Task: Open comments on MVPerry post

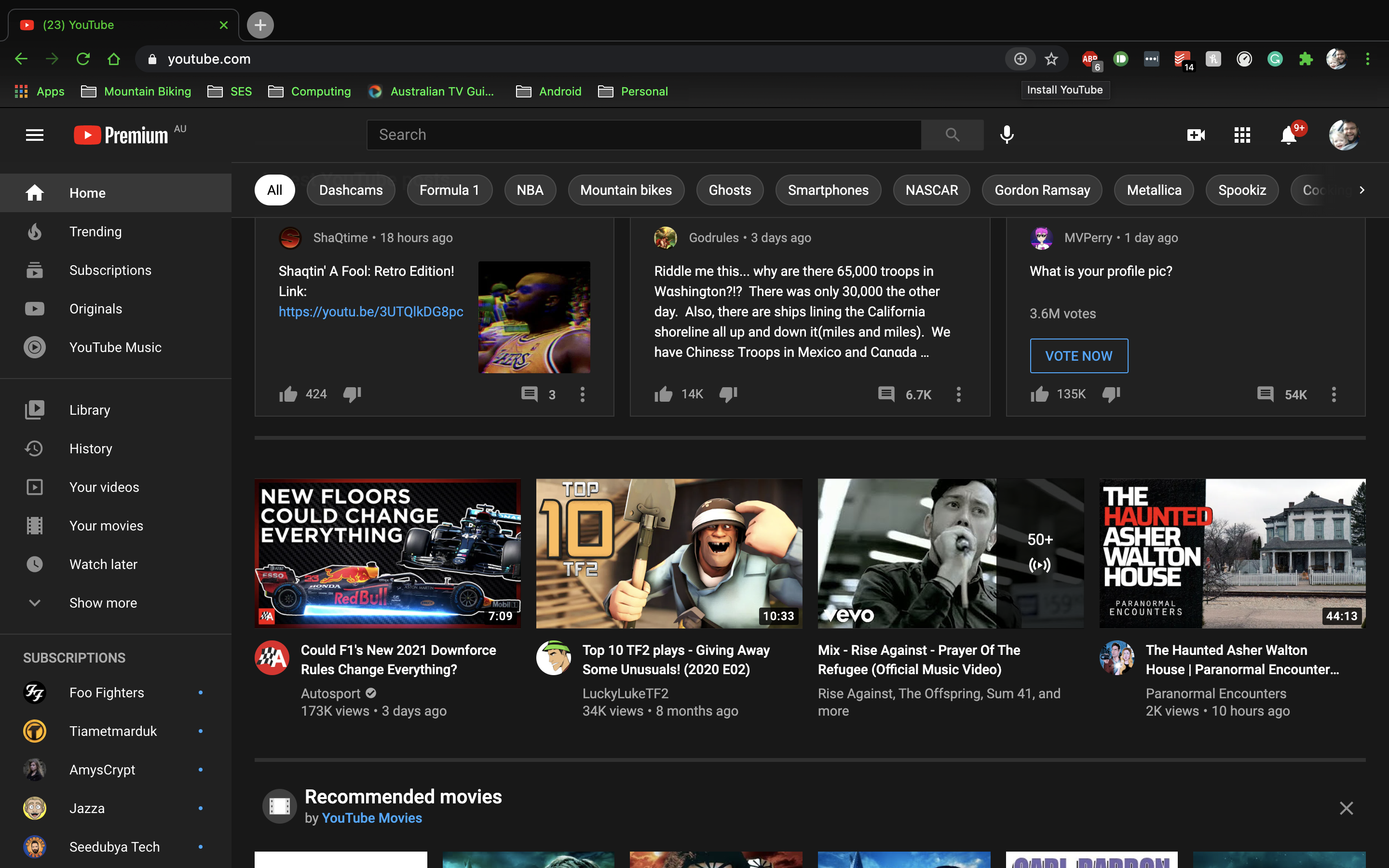Action: pyautogui.click(x=1266, y=394)
